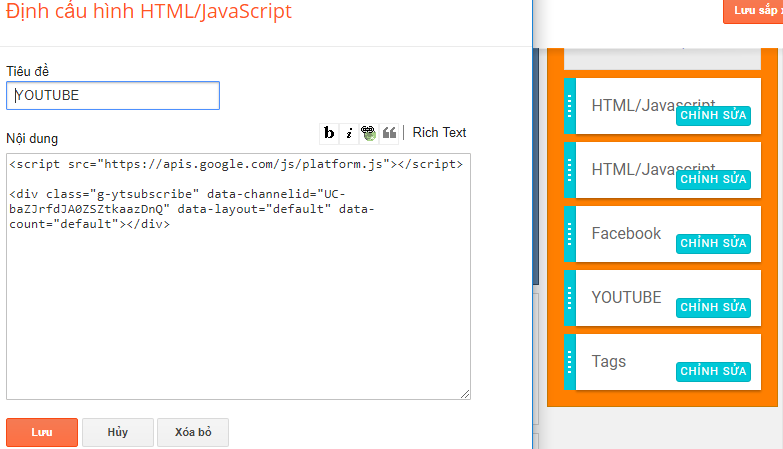
Task: Switch editor to Rich Text mode
Action: [439, 132]
